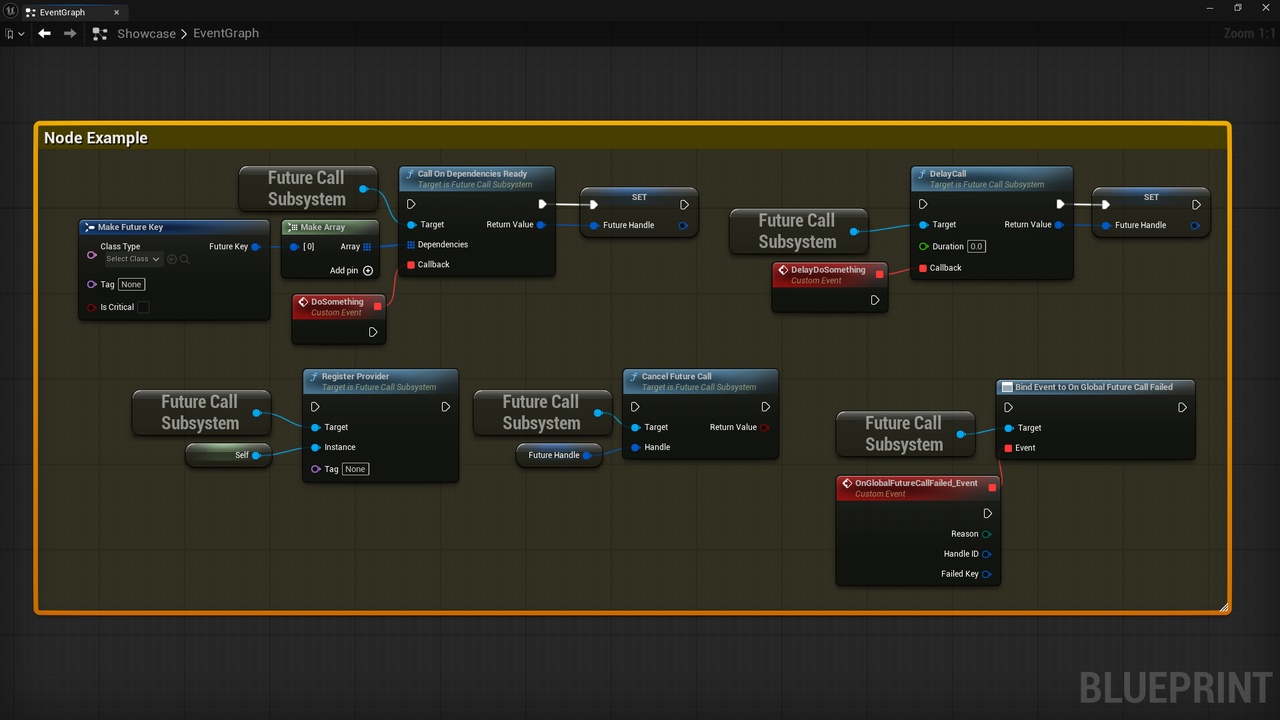Select the DelayCall node header
The width and height of the screenshot is (1280, 720).
(991, 178)
